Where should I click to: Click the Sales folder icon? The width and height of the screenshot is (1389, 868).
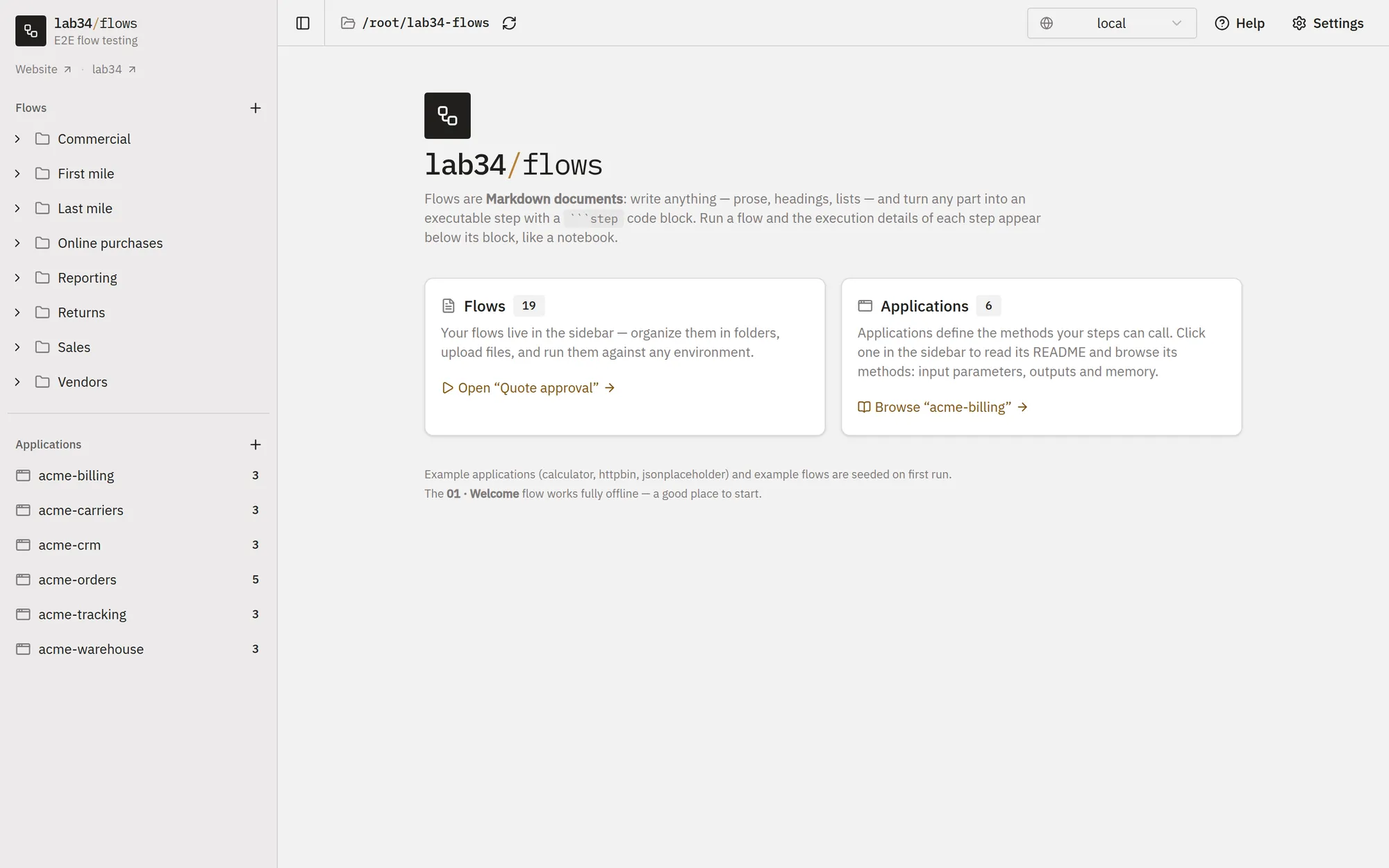(x=42, y=347)
